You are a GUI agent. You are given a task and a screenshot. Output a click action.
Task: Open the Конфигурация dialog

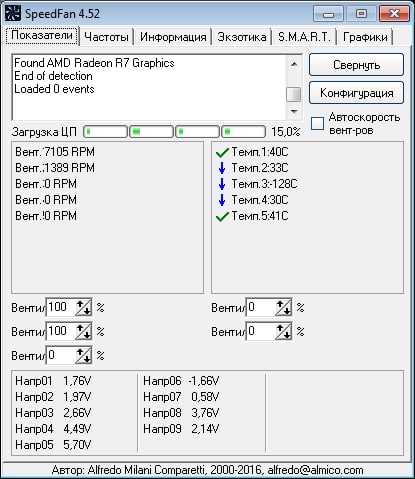pos(356,93)
